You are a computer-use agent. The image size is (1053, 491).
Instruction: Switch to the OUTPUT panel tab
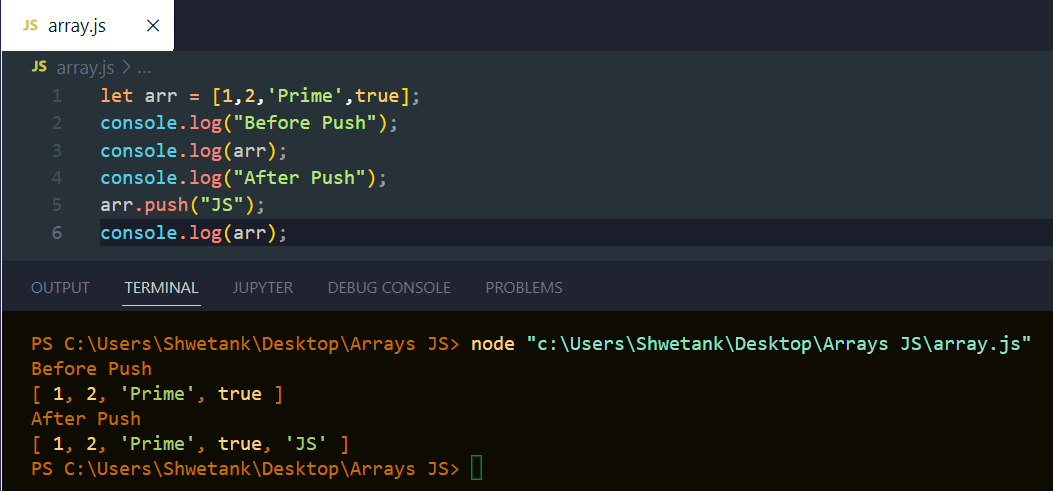pos(60,287)
